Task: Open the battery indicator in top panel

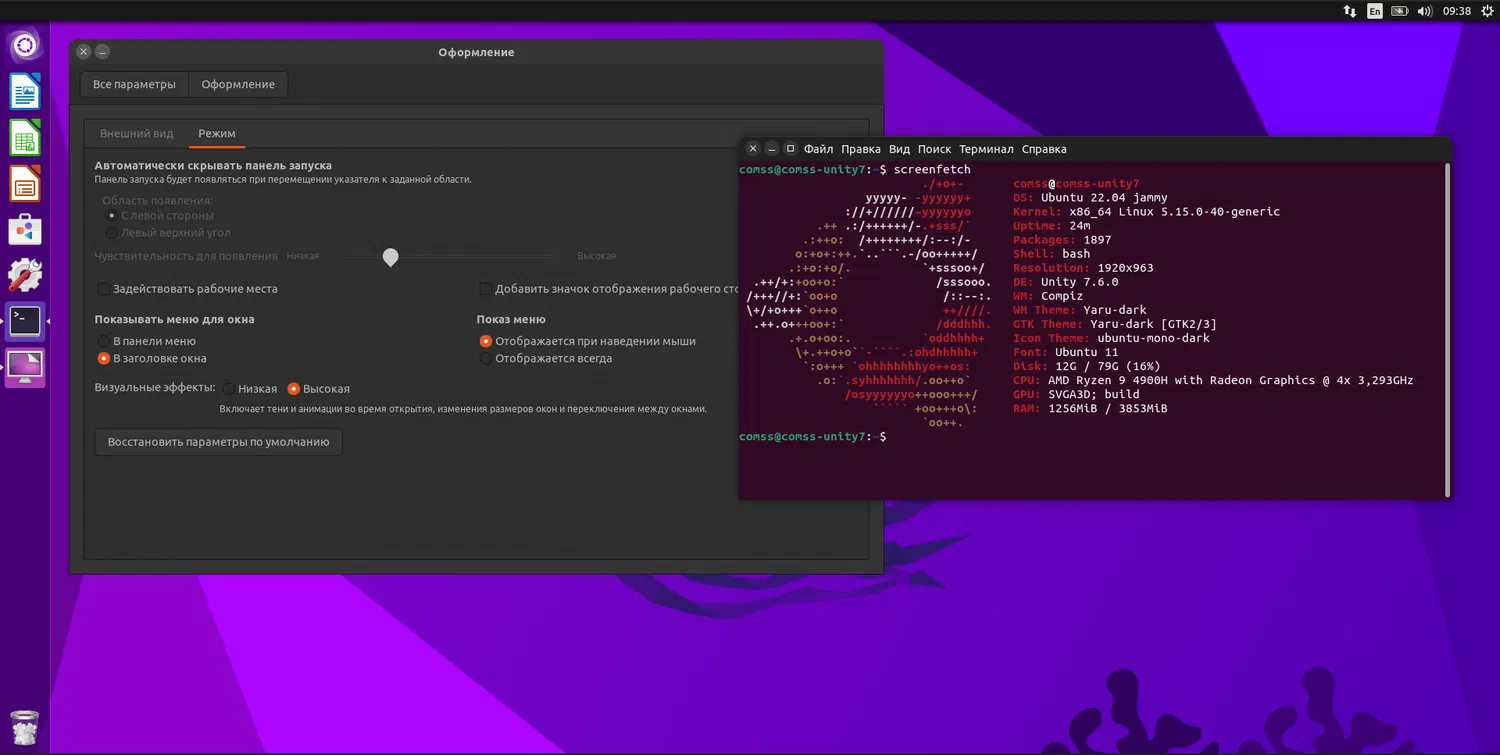Action: coord(1400,11)
